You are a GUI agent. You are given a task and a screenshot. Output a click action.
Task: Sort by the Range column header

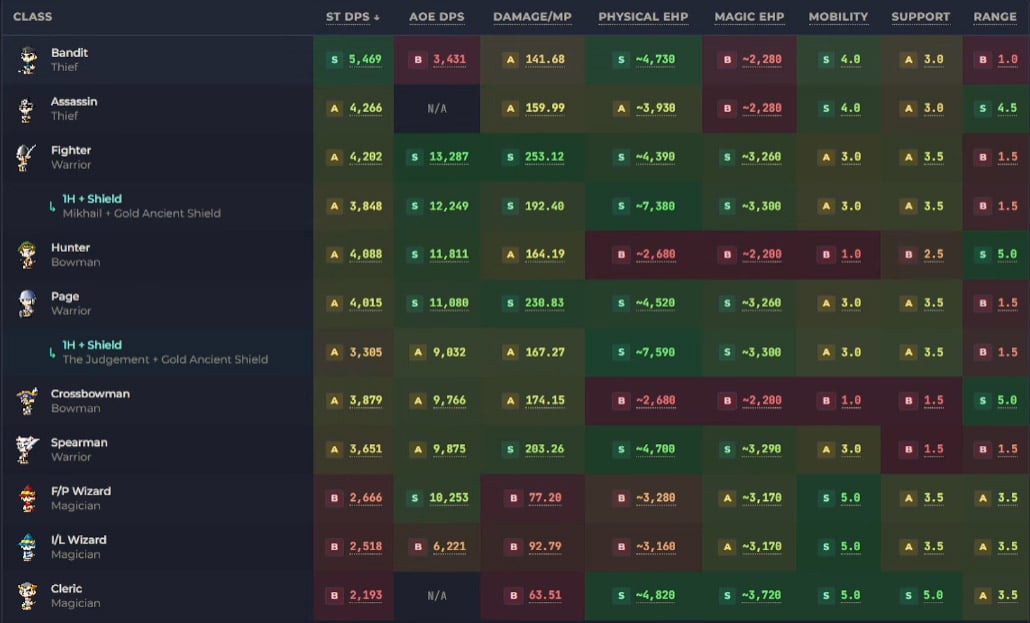(995, 17)
